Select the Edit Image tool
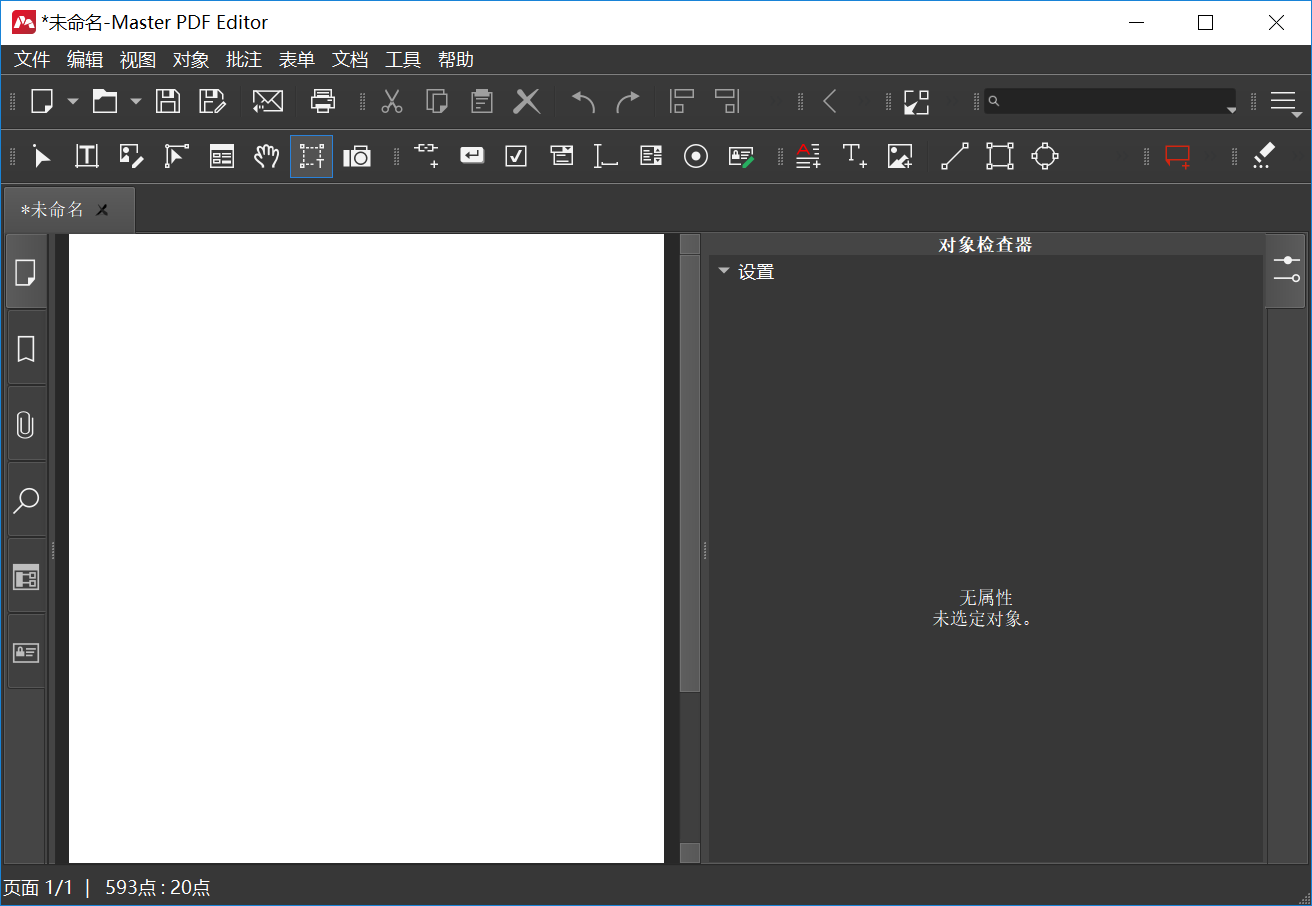 coord(132,156)
